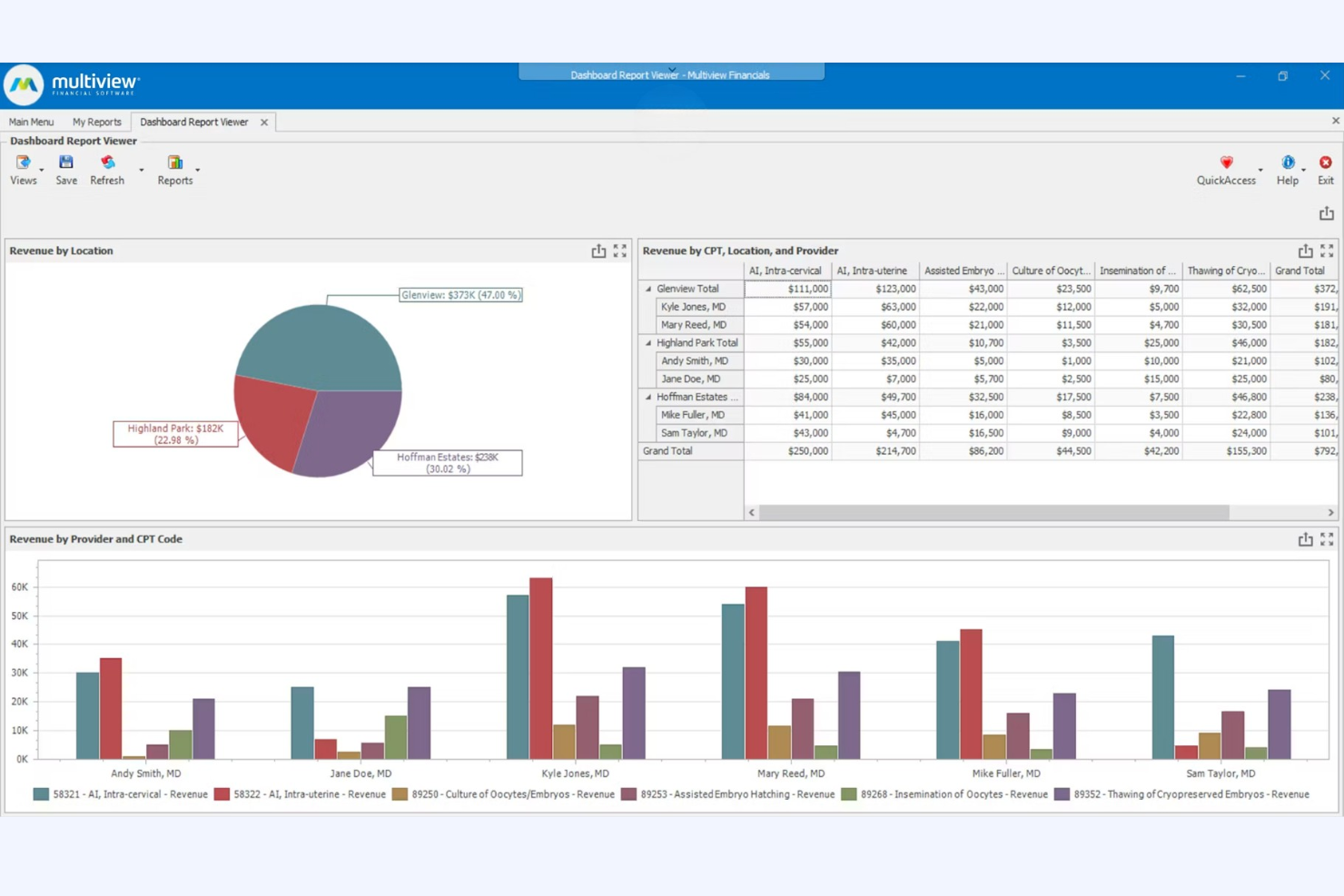This screenshot has width=1344, height=896.
Task: Click the Views icon
Action: coord(23,163)
